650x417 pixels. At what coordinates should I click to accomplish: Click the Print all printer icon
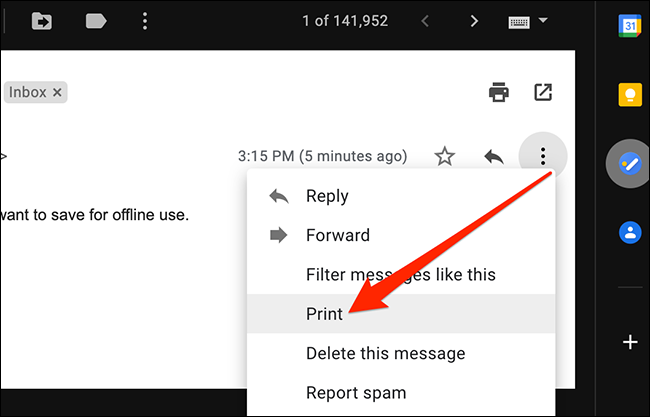(498, 92)
